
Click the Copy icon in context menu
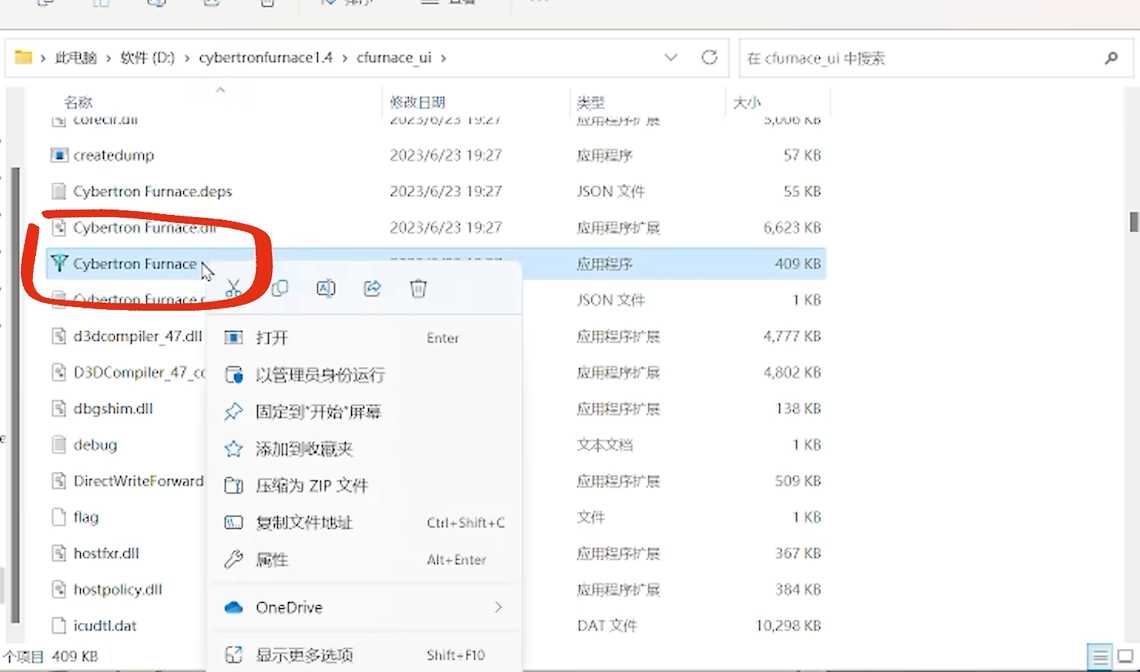pos(279,289)
